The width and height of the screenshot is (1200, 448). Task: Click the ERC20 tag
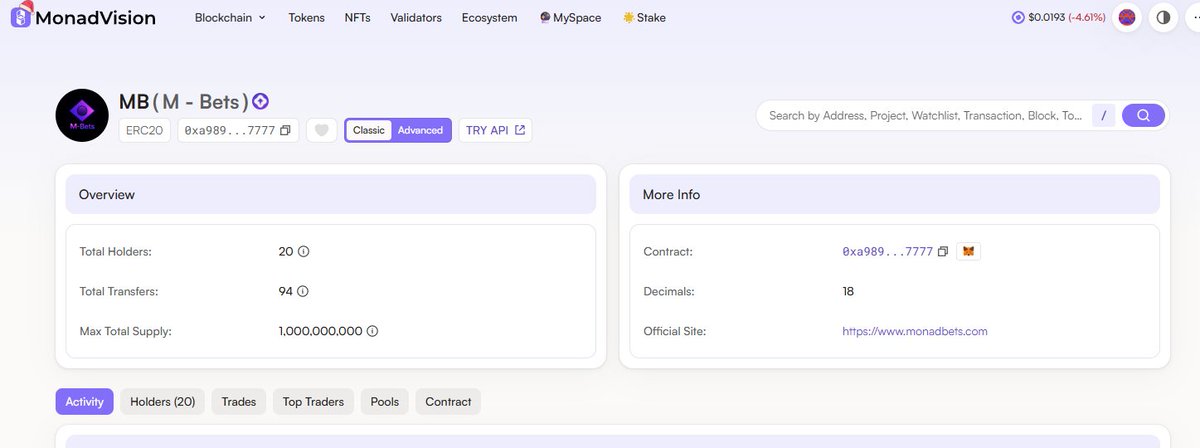(x=146, y=130)
